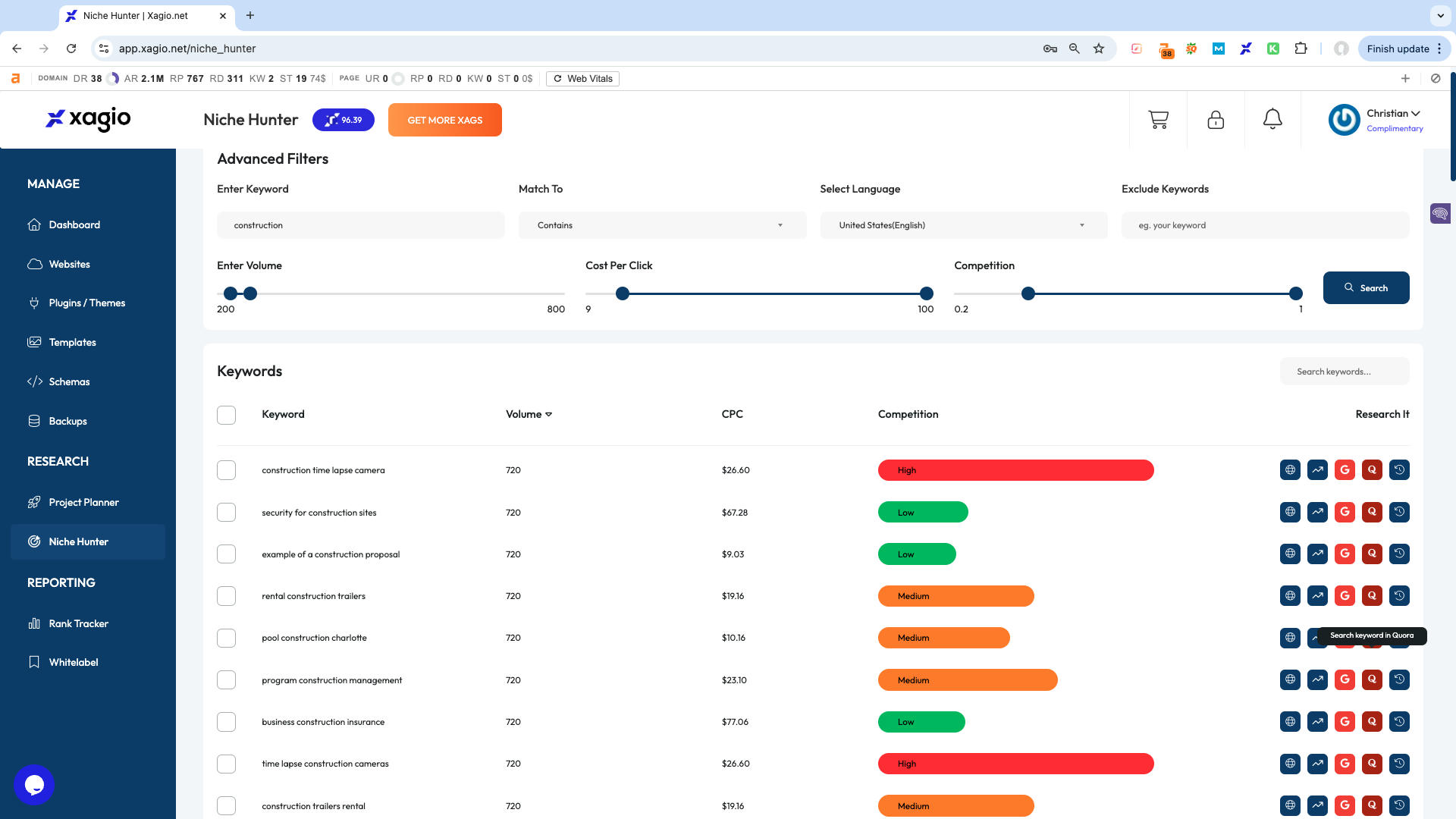The height and width of the screenshot is (819, 1456).
Task: Click the Exclude Keywords input field
Action: click(x=1265, y=225)
